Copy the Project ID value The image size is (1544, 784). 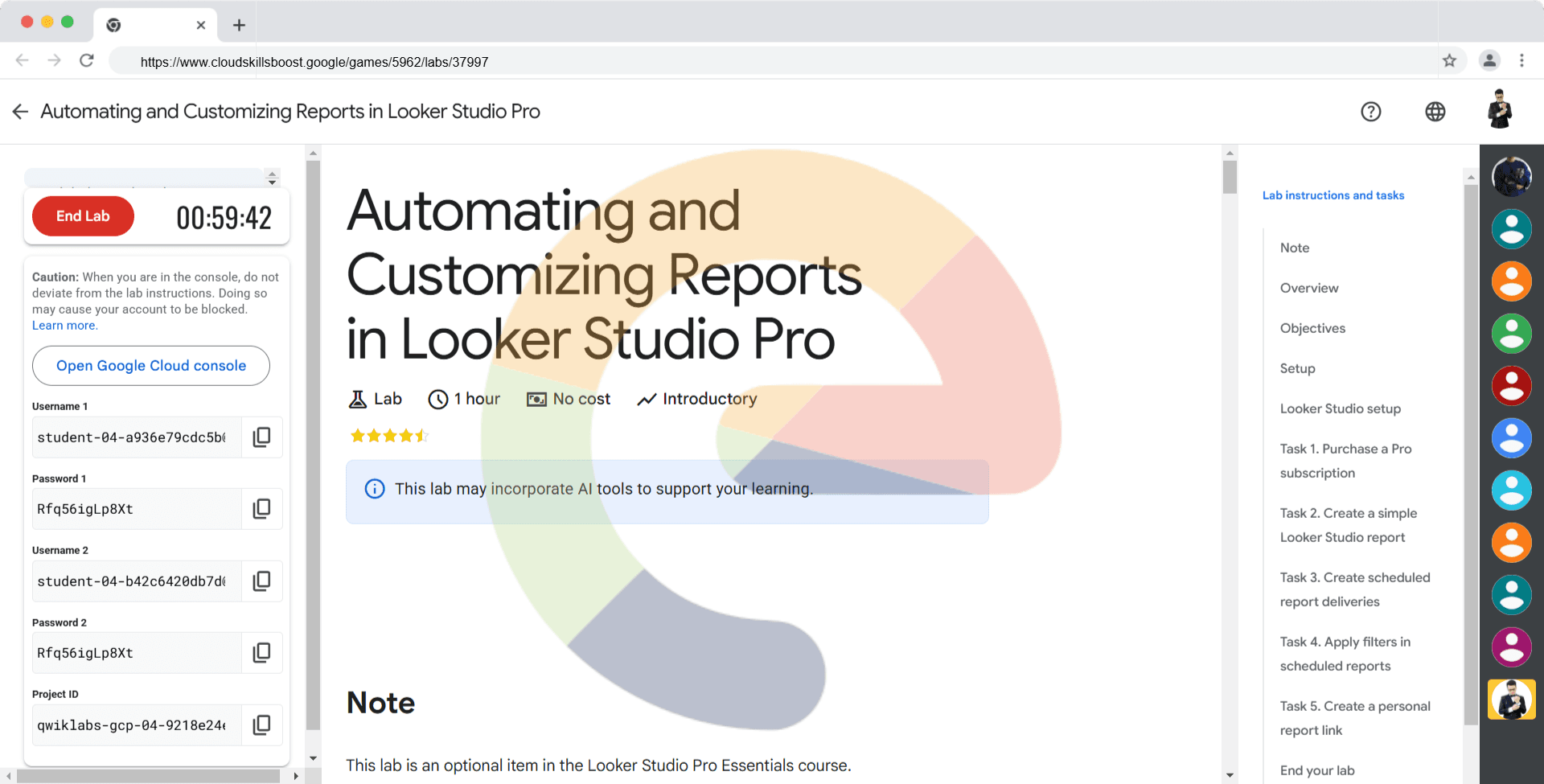tap(261, 725)
